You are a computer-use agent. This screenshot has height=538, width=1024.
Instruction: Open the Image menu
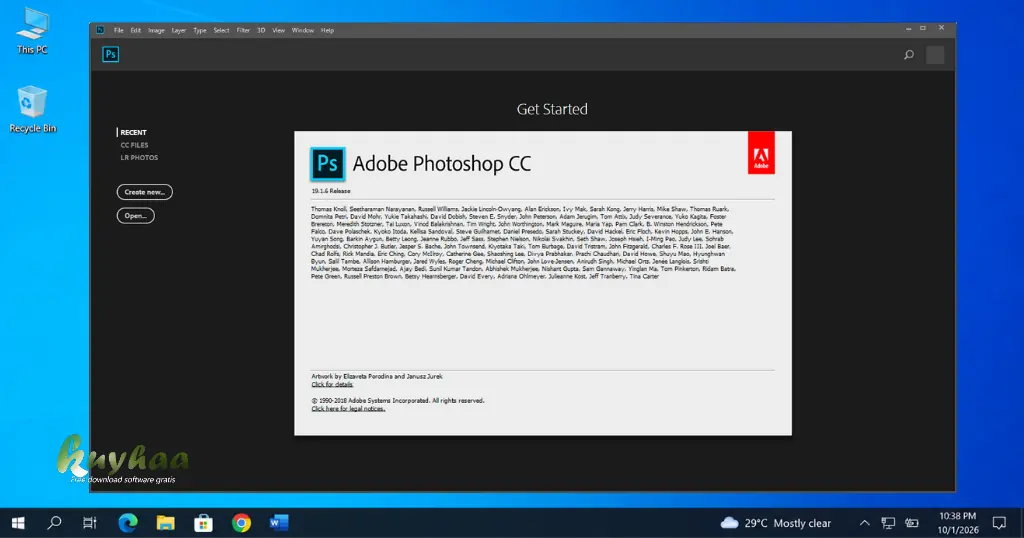click(x=156, y=30)
